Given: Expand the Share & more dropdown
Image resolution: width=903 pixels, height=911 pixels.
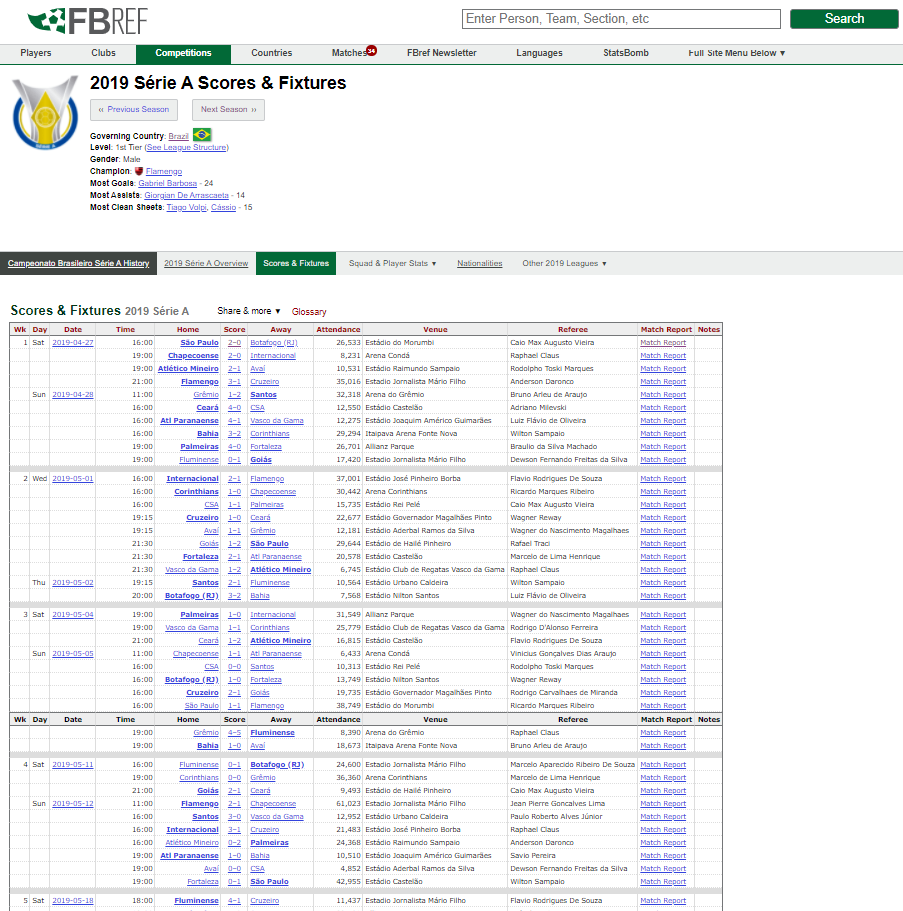Looking at the screenshot, I should [x=249, y=311].
